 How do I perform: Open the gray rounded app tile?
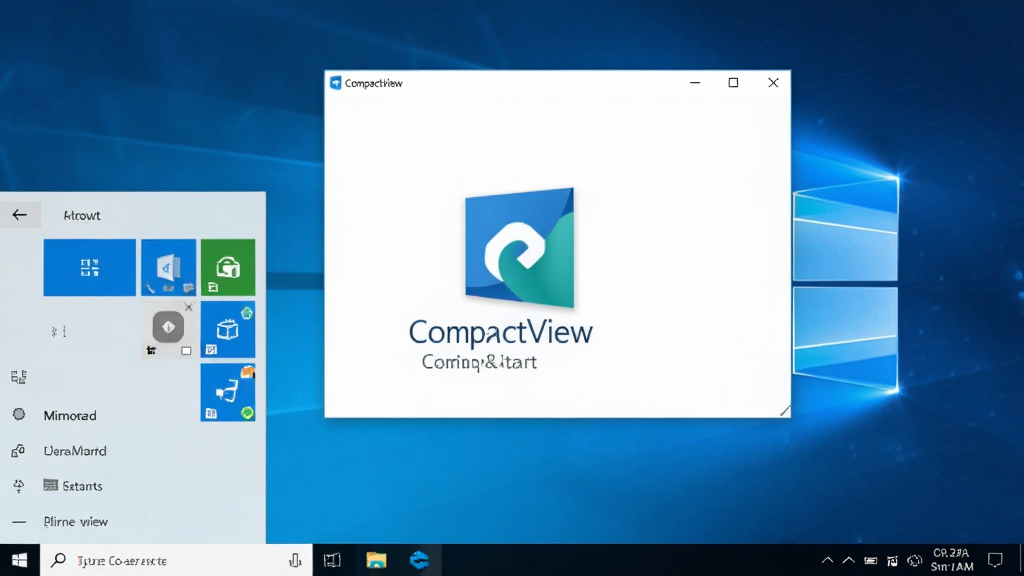click(x=168, y=327)
